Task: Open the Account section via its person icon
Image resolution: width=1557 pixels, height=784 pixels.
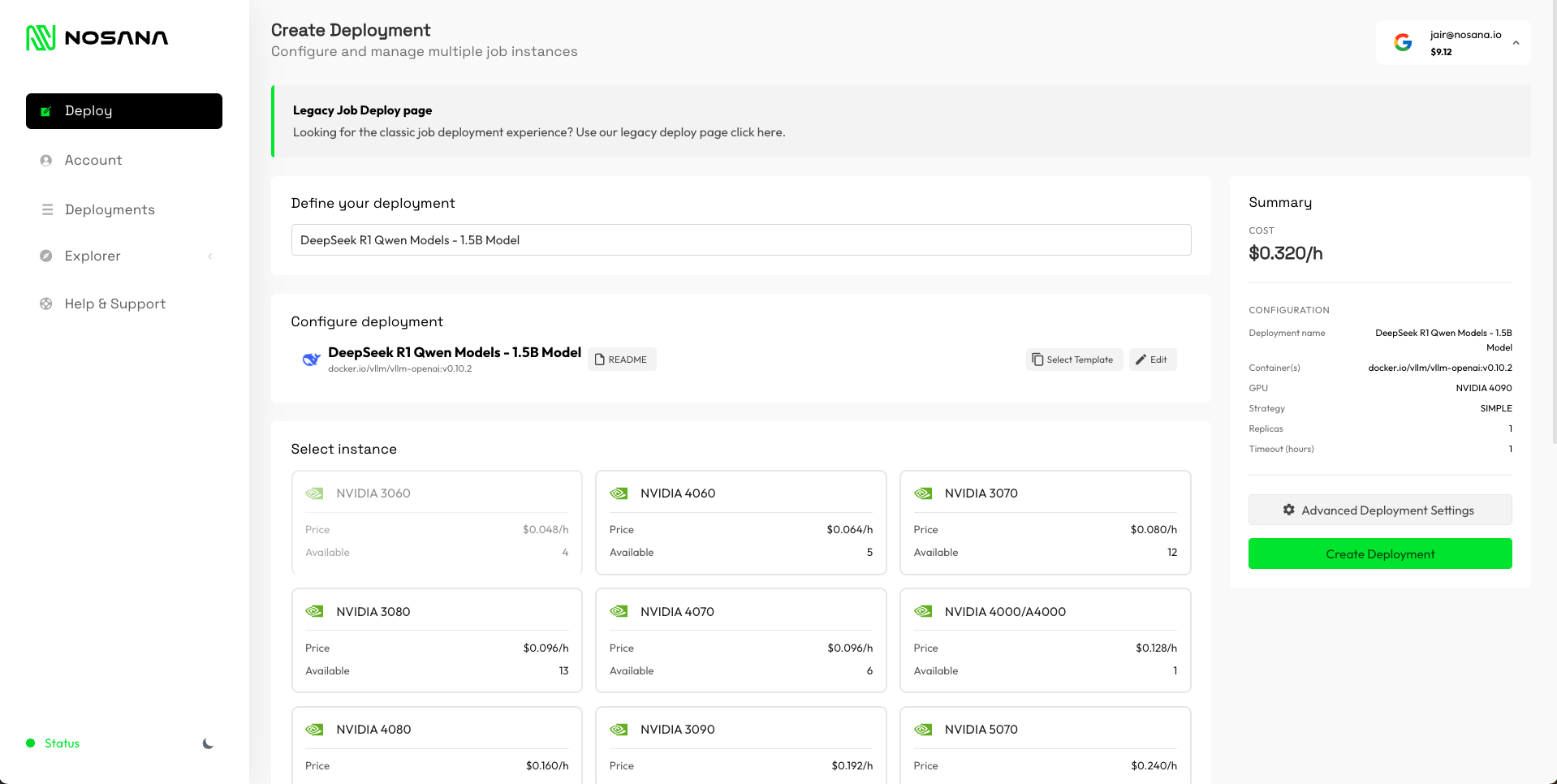Action: pos(46,160)
